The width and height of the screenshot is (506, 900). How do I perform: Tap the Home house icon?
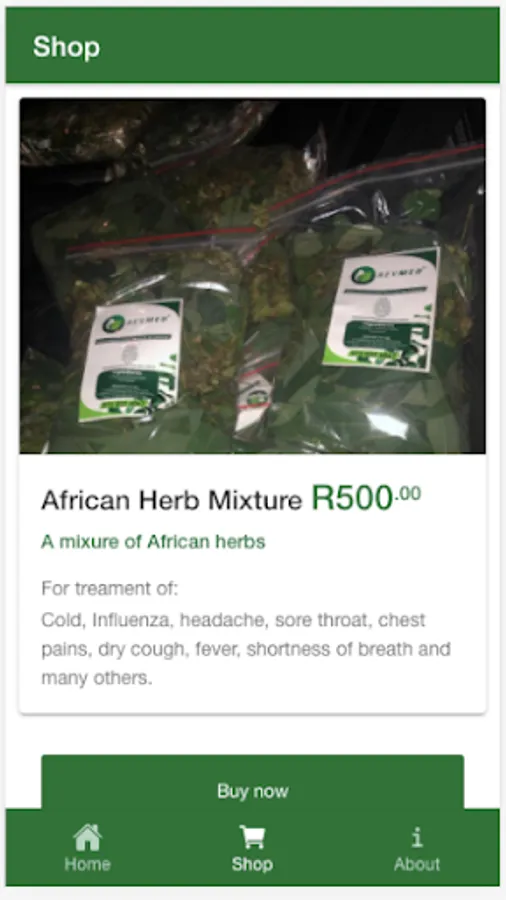(88, 837)
